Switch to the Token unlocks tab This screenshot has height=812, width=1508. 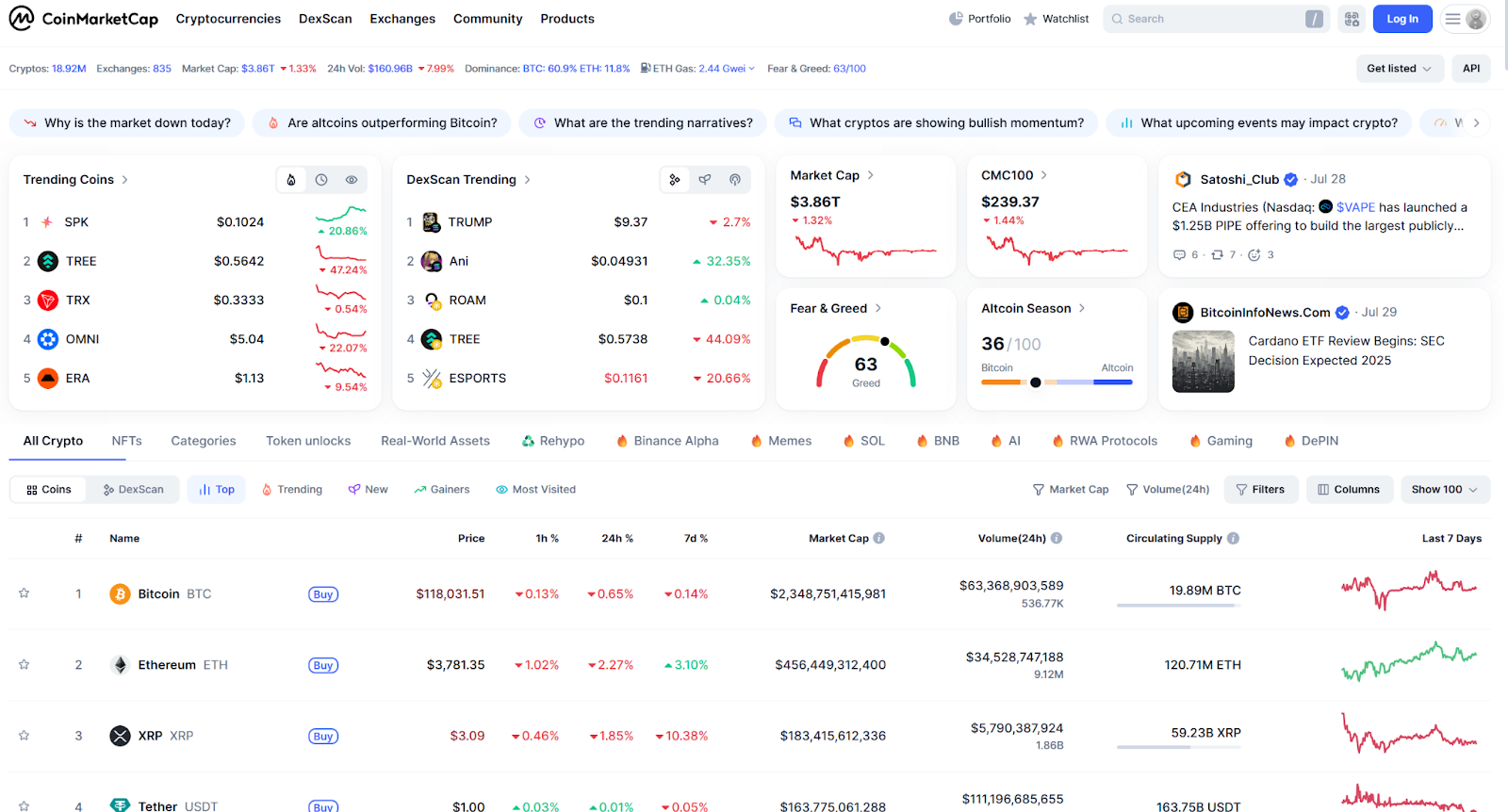coord(308,441)
